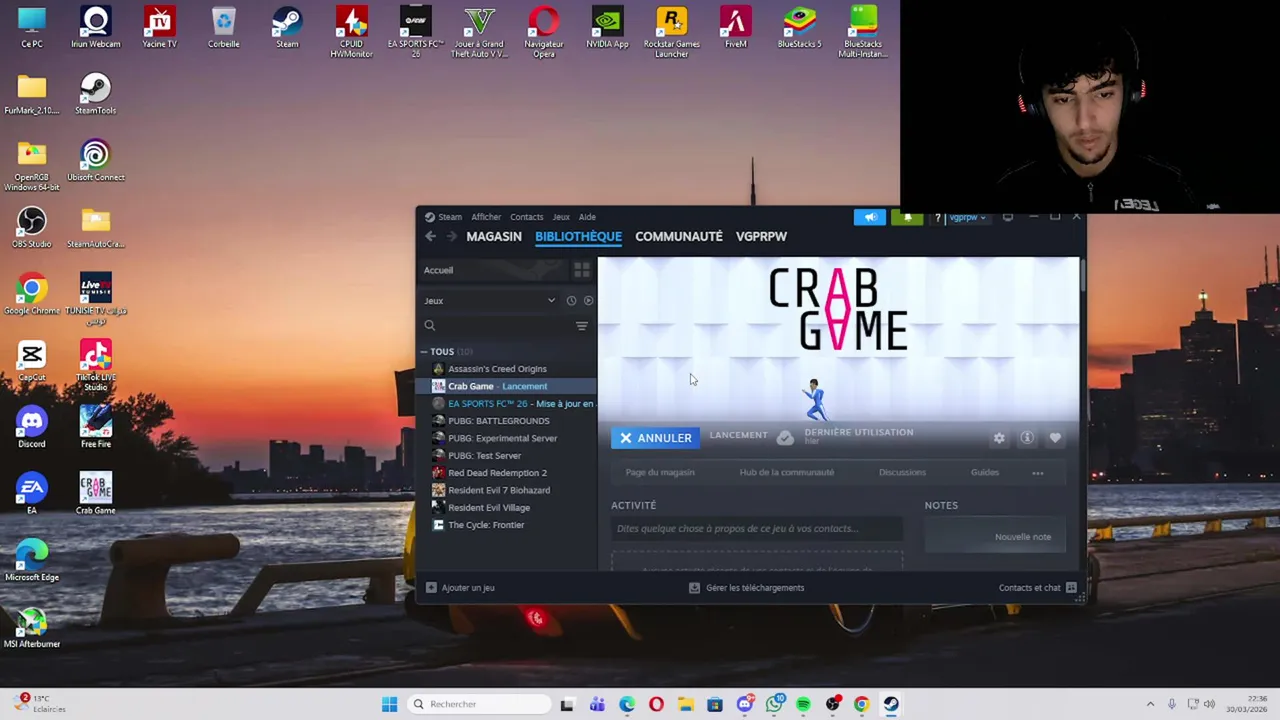Image resolution: width=1280 pixels, height=720 pixels.
Task: Open Guides link
Action: 985,473
